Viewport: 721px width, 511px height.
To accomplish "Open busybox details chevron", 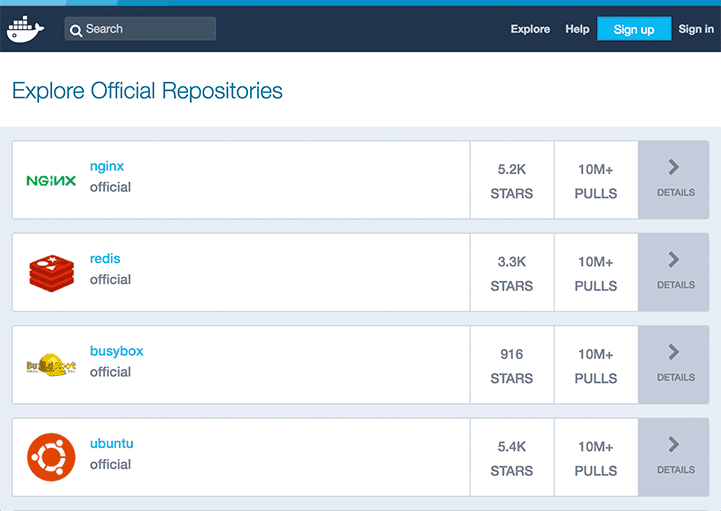I will pyautogui.click(x=674, y=352).
